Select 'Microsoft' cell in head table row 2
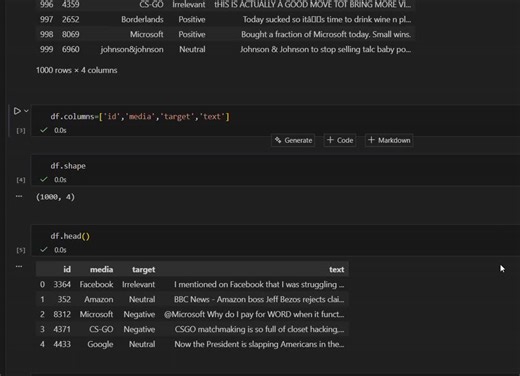This screenshot has height=376, width=520. pyautogui.click(x=96, y=314)
